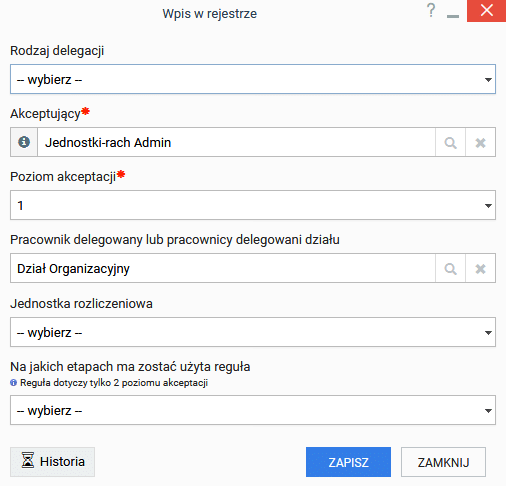Image resolution: width=506 pixels, height=491 pixels.
Task: Click the Reguła dotyczy tylko 2 poziomu hint text
Action: (114, 383)
